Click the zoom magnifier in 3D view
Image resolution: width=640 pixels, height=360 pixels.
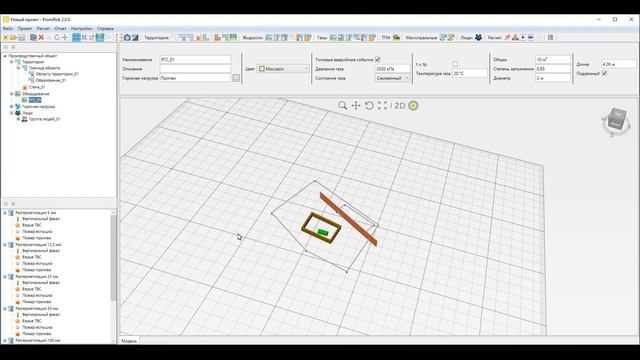342,106
